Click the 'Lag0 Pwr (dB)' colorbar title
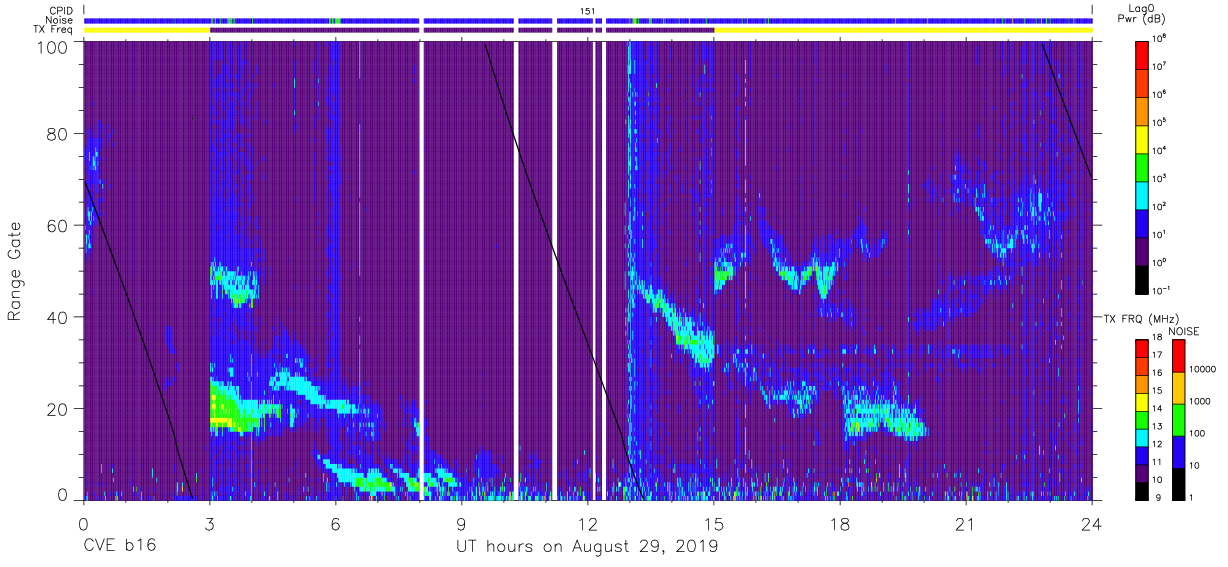Viewport: 1228px width, 567px height. click(x=1143, y=14)
